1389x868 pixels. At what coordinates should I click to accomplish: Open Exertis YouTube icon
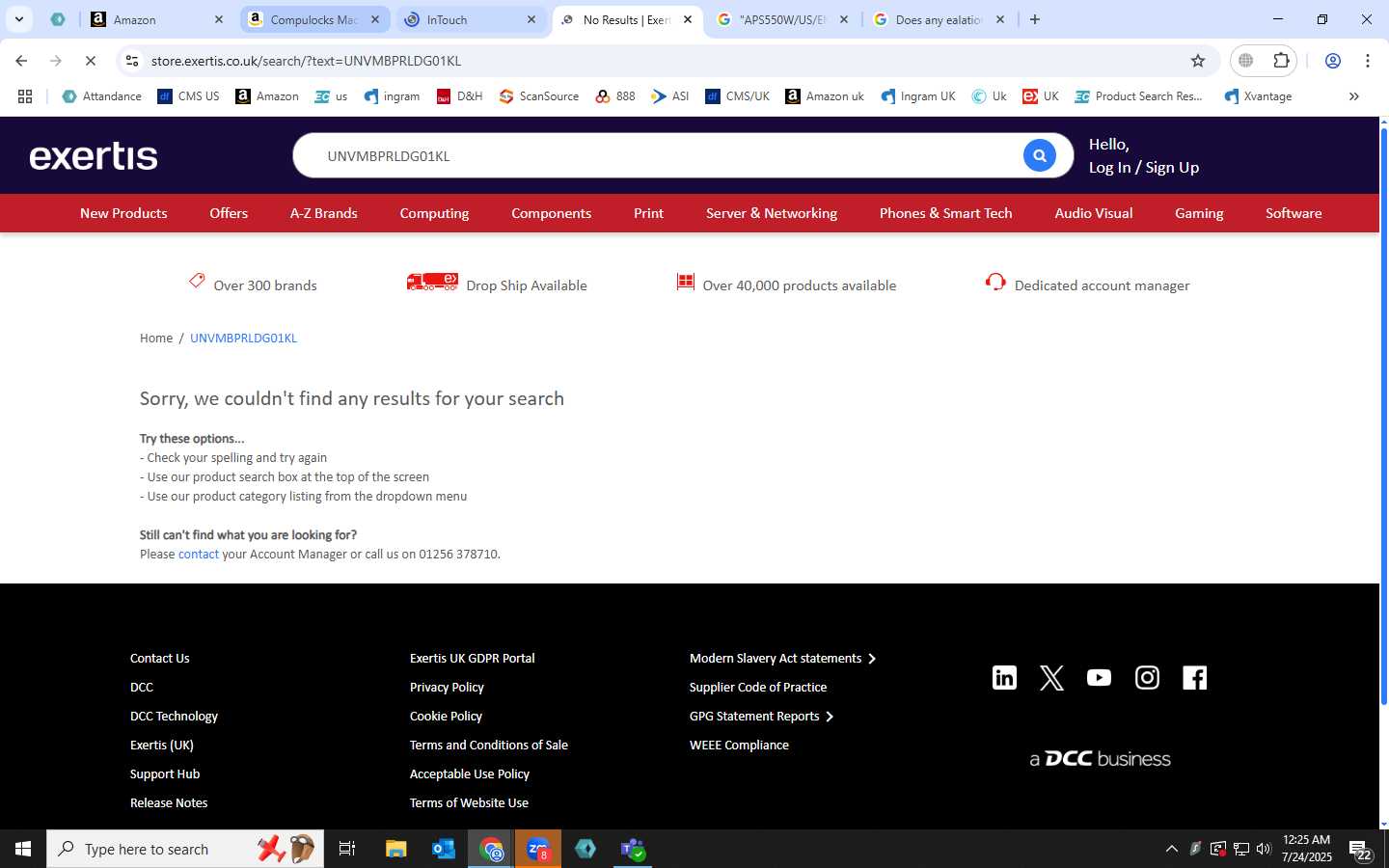tap(1099, 678)
